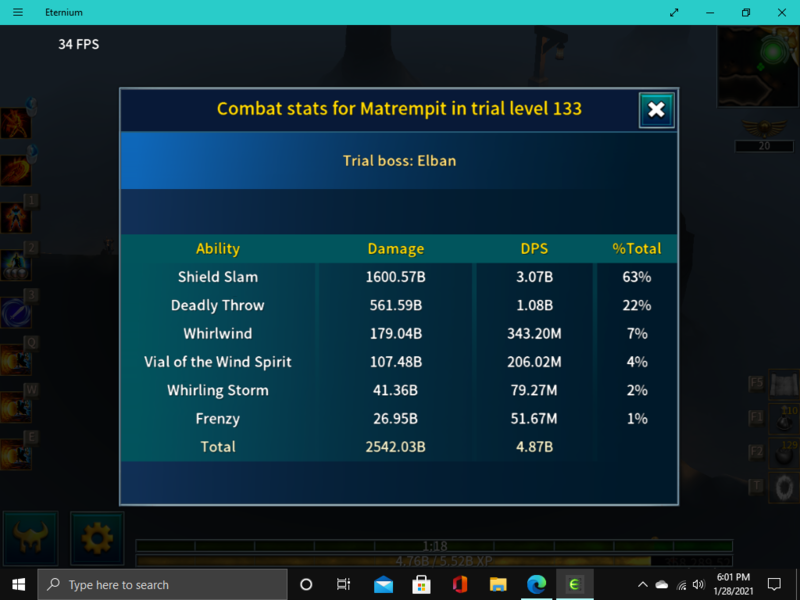
Task: Click the Windows search box
Action: pos(163,585)
